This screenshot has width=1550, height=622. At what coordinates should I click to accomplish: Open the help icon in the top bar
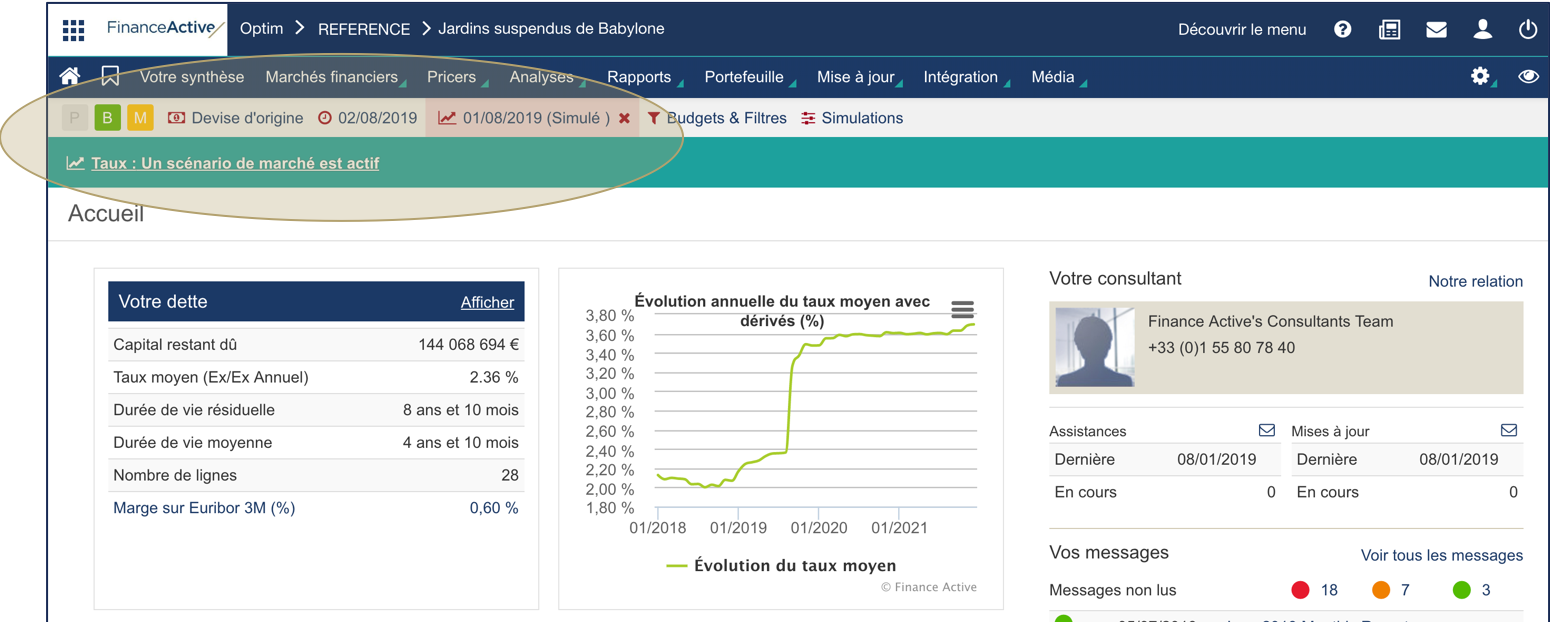click(1342, 29)
